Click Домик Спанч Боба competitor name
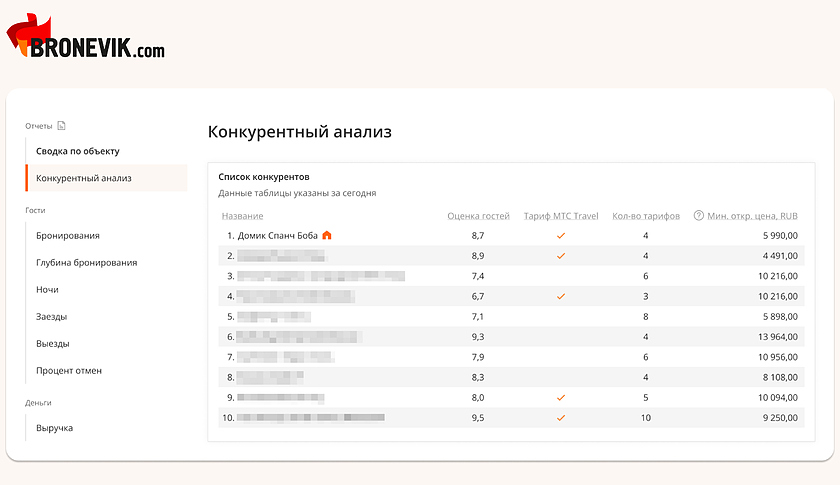This screenshot has width=840, height=485. pyautogui.click(x=278, y=236)
